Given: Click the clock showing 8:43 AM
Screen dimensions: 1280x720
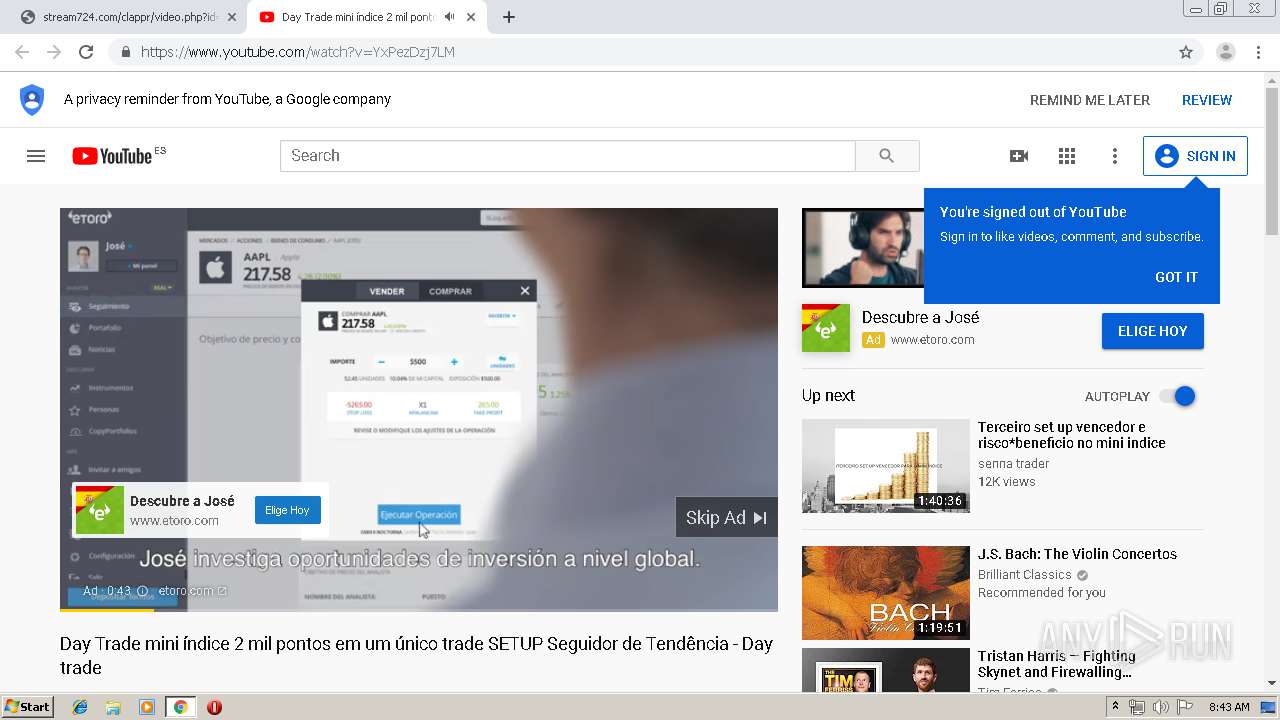Looking at the screenshot, I should click(x=1229, y=707).
